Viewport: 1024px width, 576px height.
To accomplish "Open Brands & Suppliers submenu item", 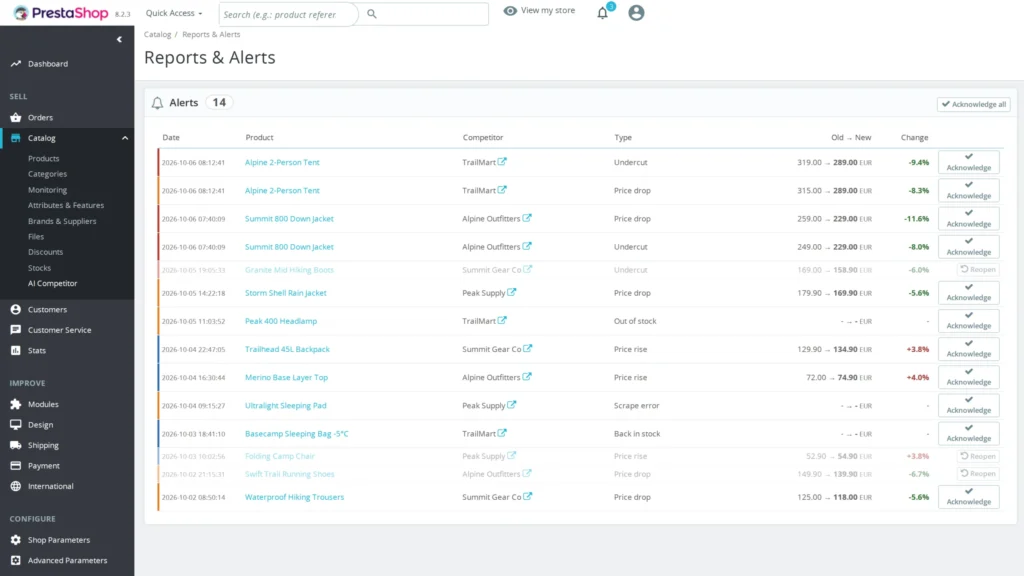I will tap(62, 221).
